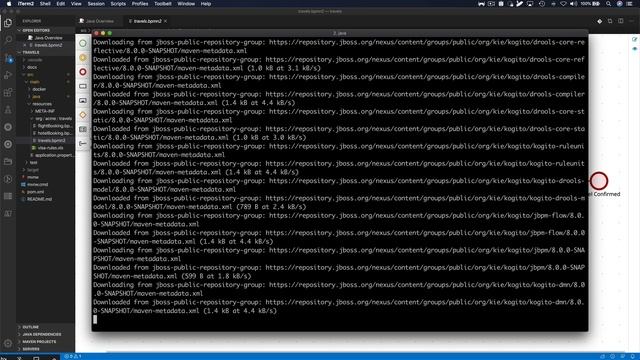Image resolution: width=640 pixels, height=360 pixels.
Task: Expand the Maven Projects panel
Action: tap(45, 342)
